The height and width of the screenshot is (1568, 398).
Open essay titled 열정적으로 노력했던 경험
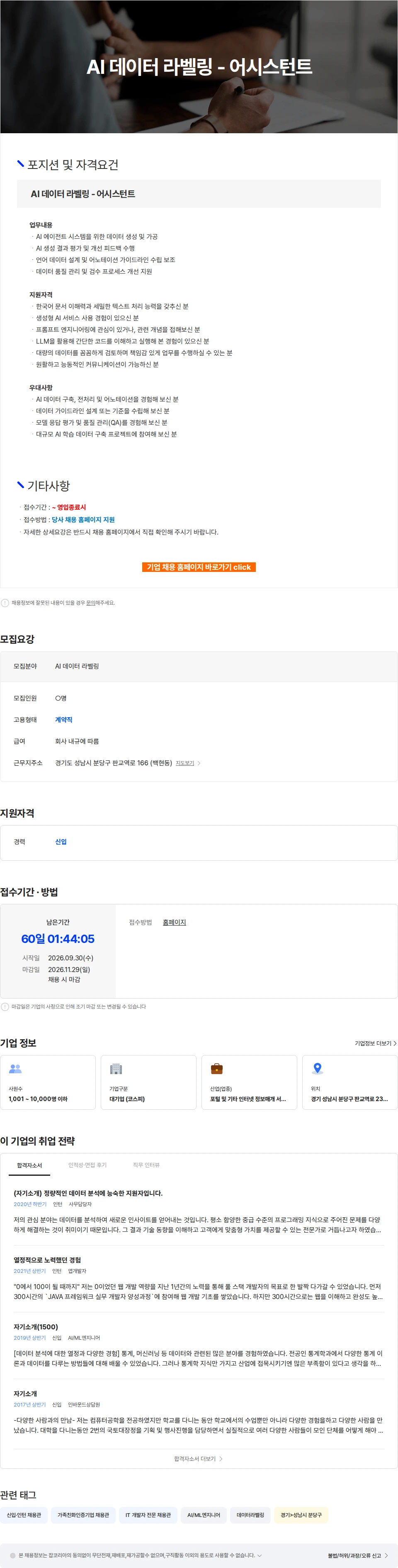point(47,1260)
